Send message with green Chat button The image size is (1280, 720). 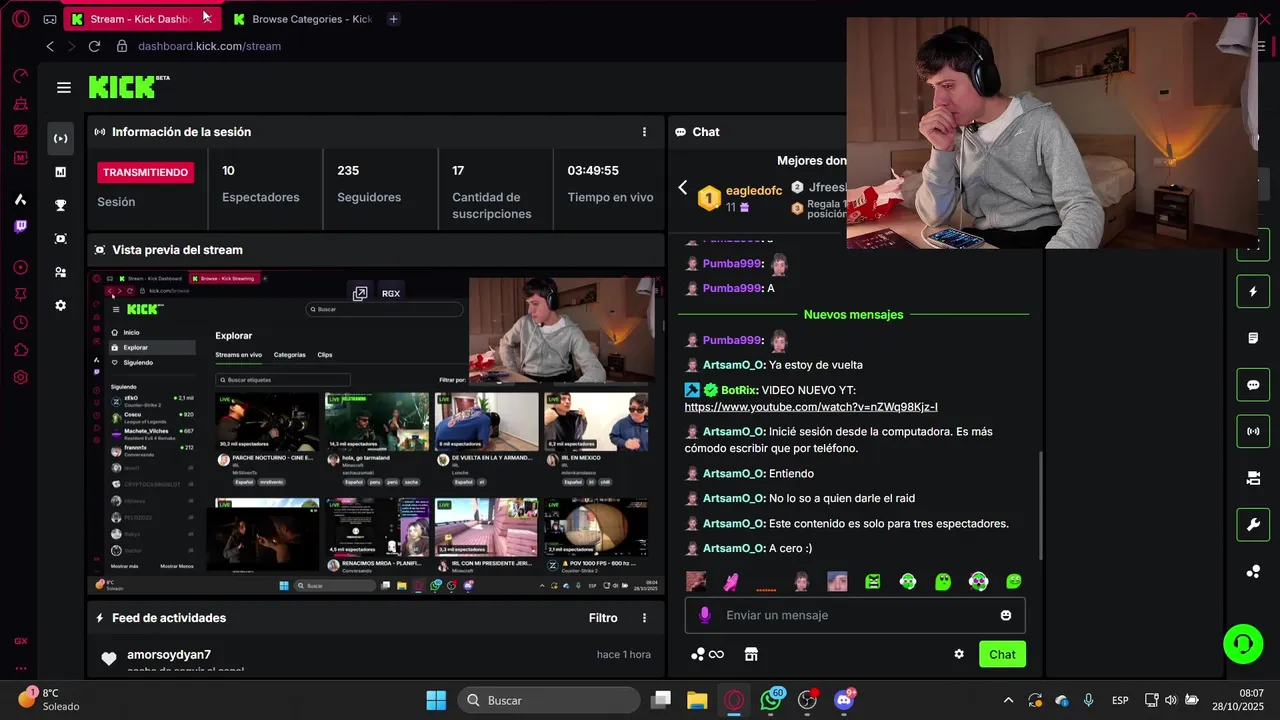click(x=1002, y=654)
